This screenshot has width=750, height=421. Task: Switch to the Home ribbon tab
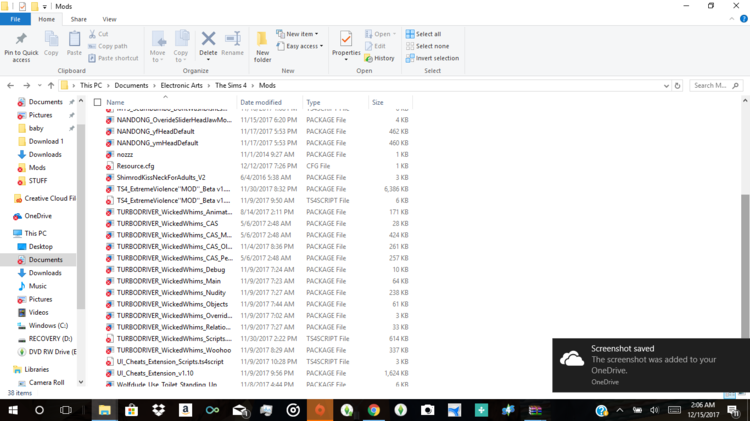[x=46, y=19]
